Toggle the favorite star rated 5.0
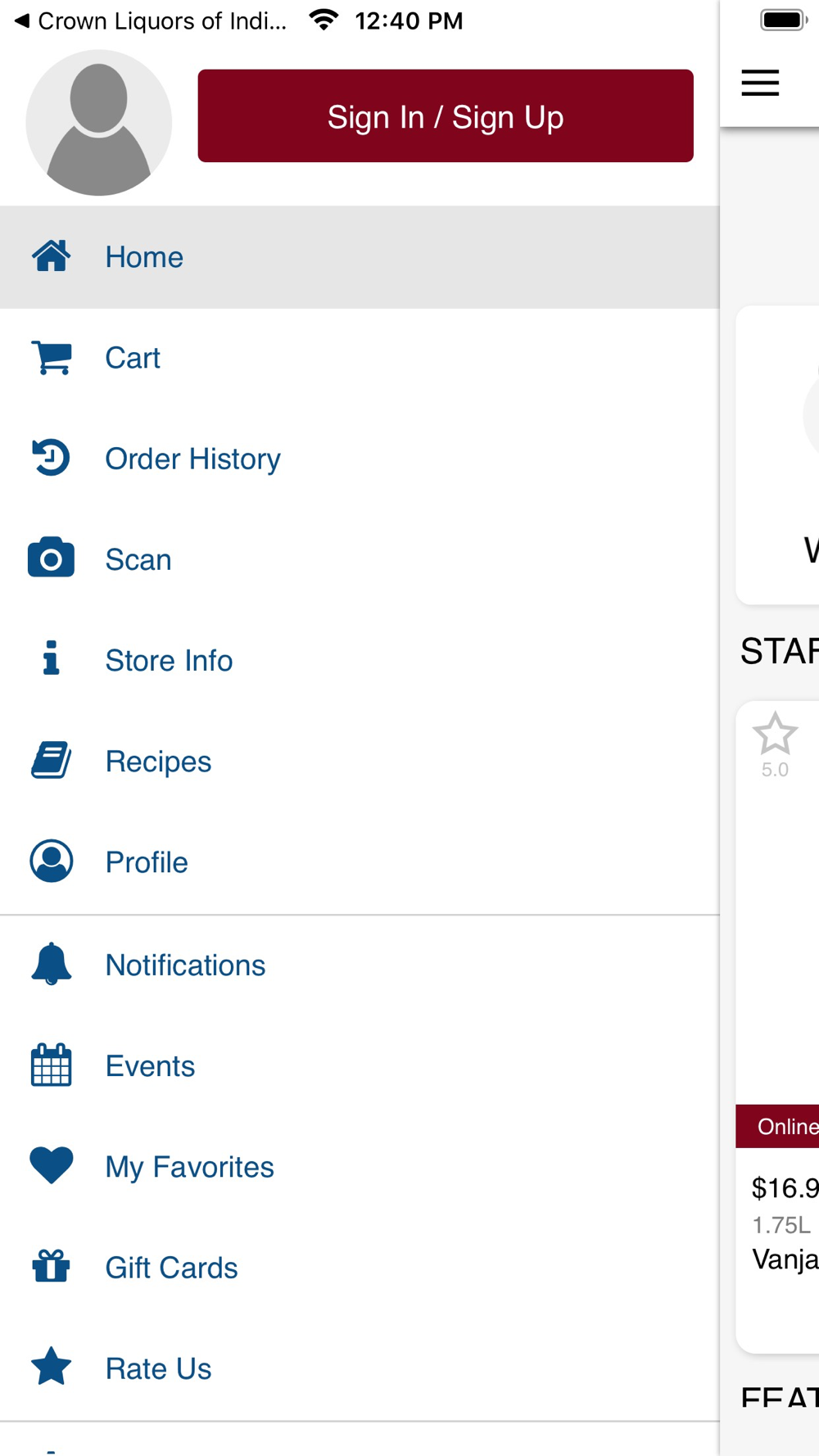 point(774,734)
